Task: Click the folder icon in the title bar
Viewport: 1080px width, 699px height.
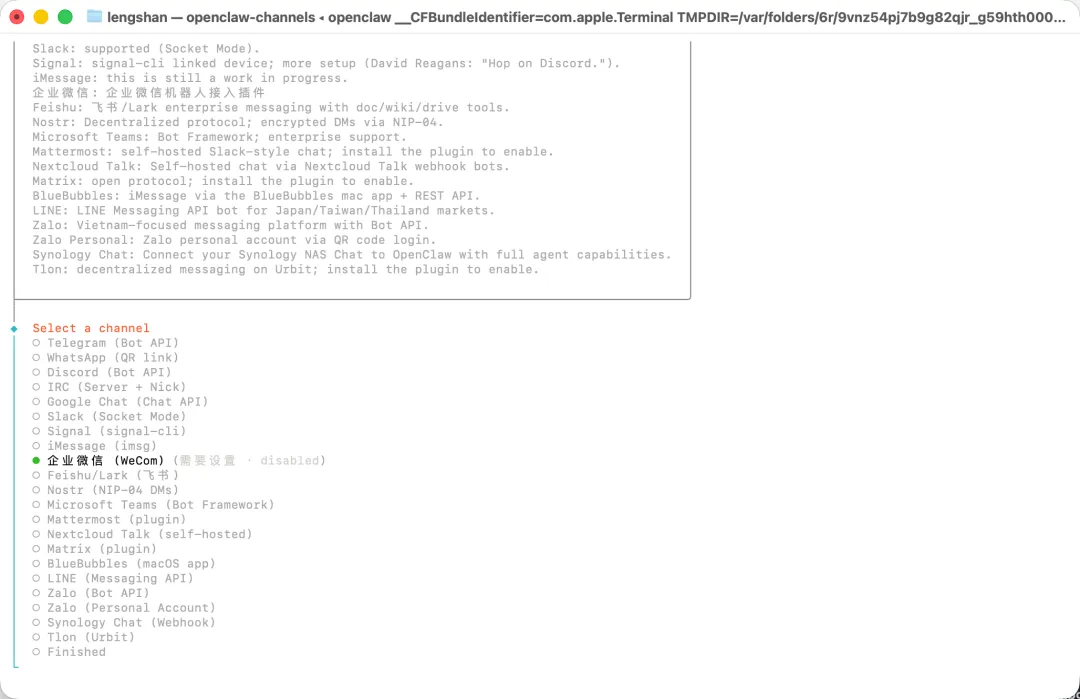Action: click(94, 17)
